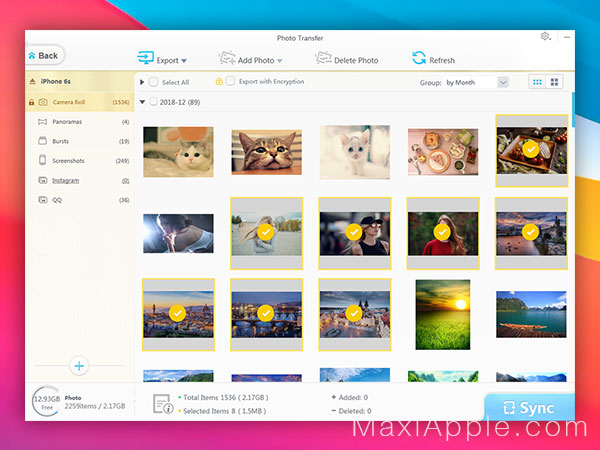Image resolution: width=600 pixels, height=450 pixels.
Task: Click the eject icon beside iPhone 6s
Action: (33, 81)
